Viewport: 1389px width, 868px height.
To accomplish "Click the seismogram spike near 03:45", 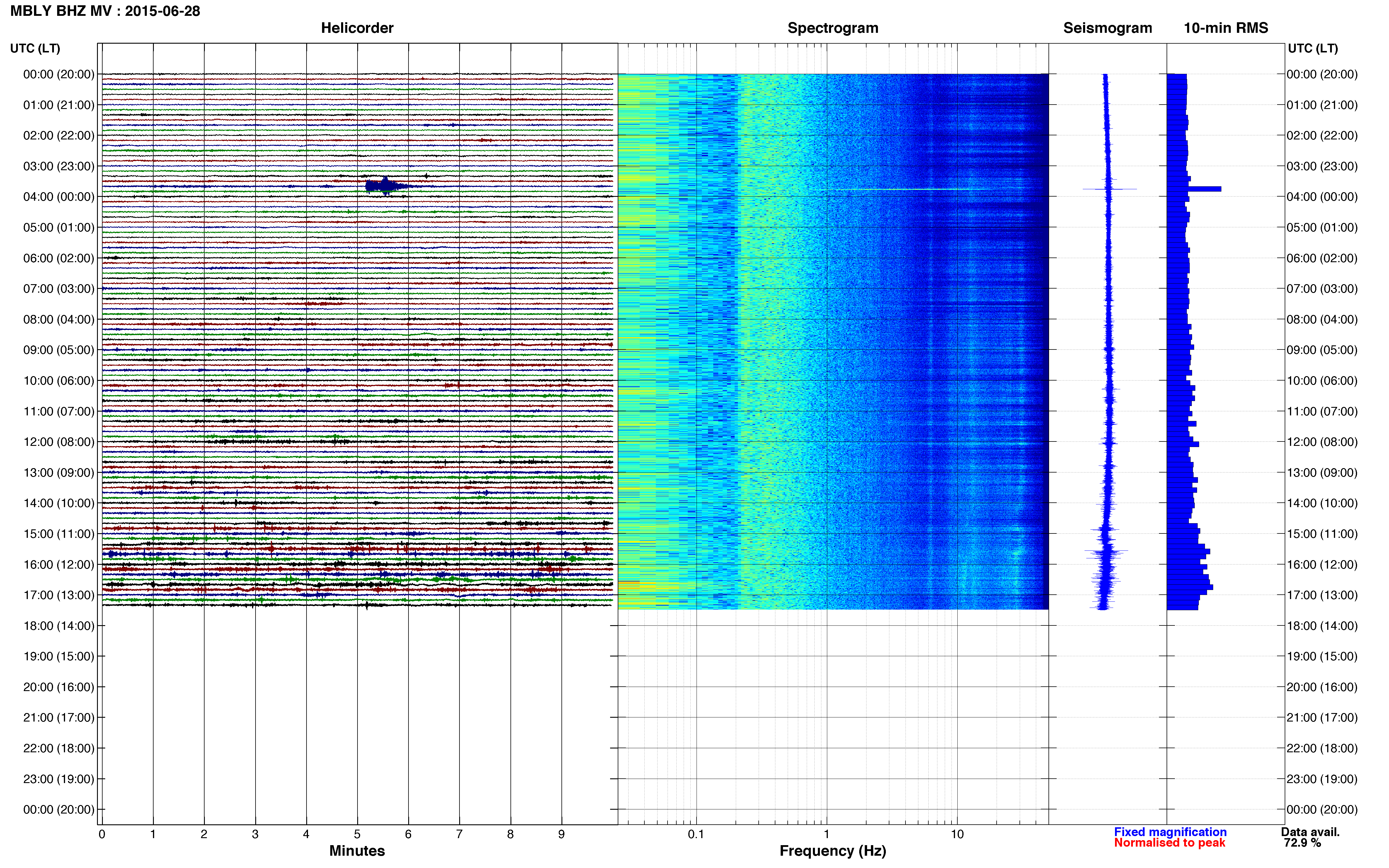I will tap(1109, 189).
